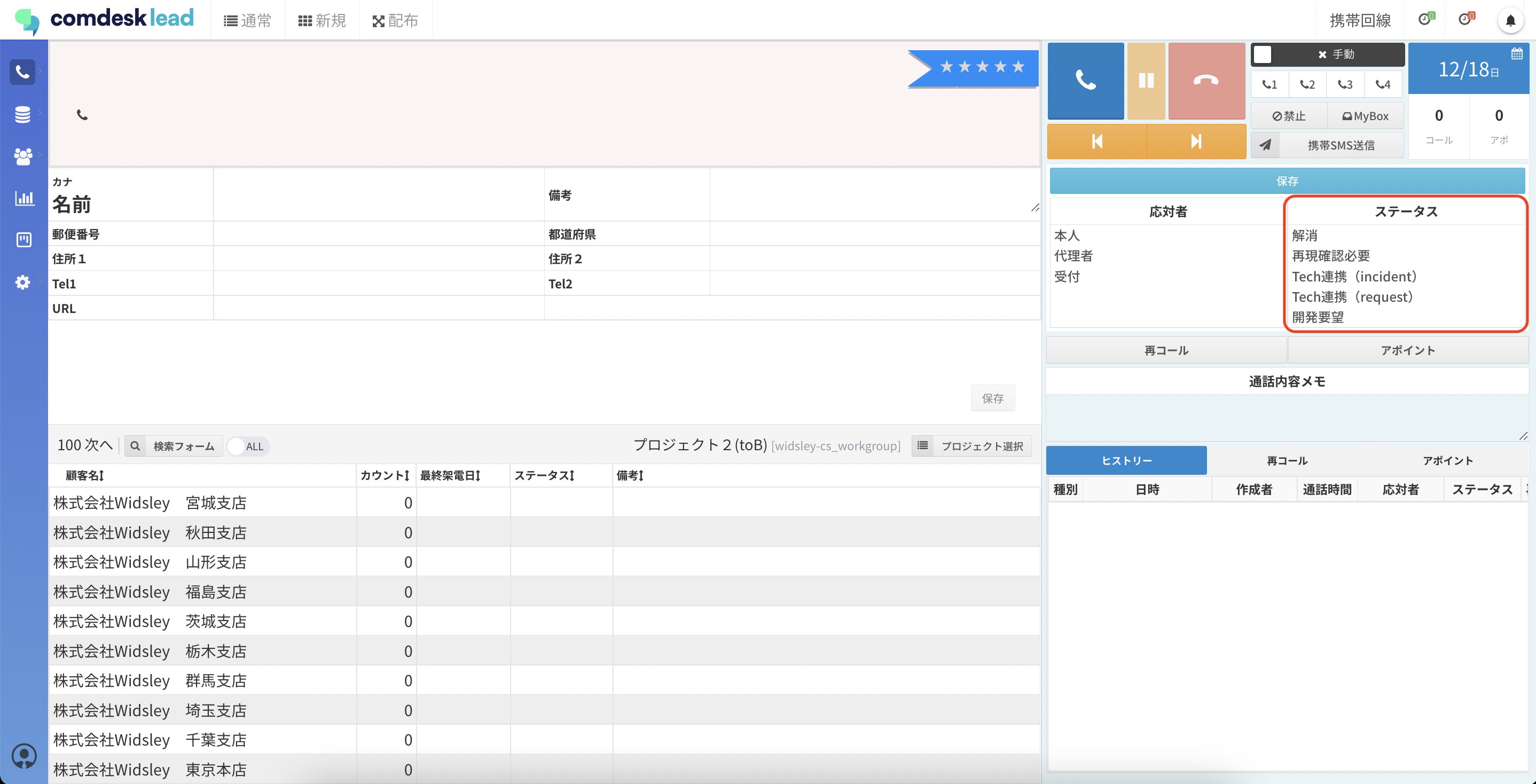
Task: Open the プロジェクト選択 selector
Action: [x=971, y=446]
